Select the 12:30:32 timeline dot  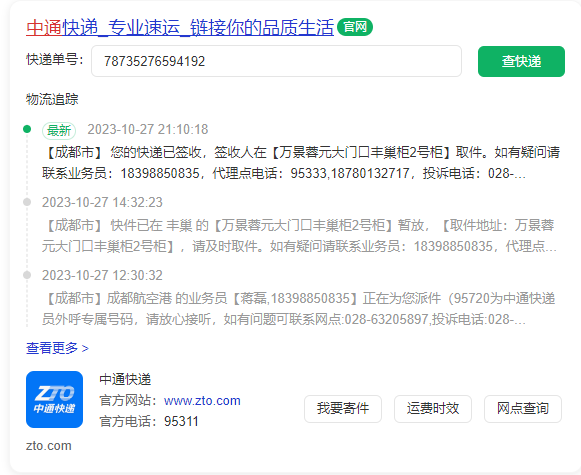(x=27, y=275)
